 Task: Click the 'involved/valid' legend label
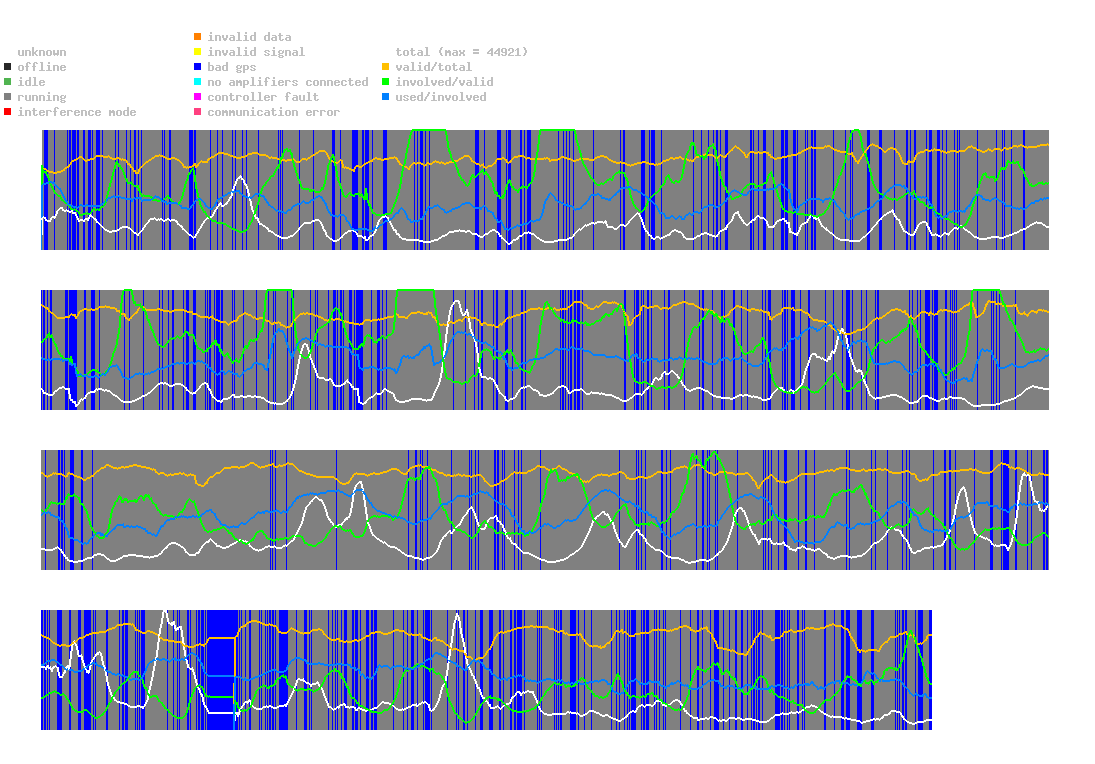pyautogui.click(x=444, y=82)
